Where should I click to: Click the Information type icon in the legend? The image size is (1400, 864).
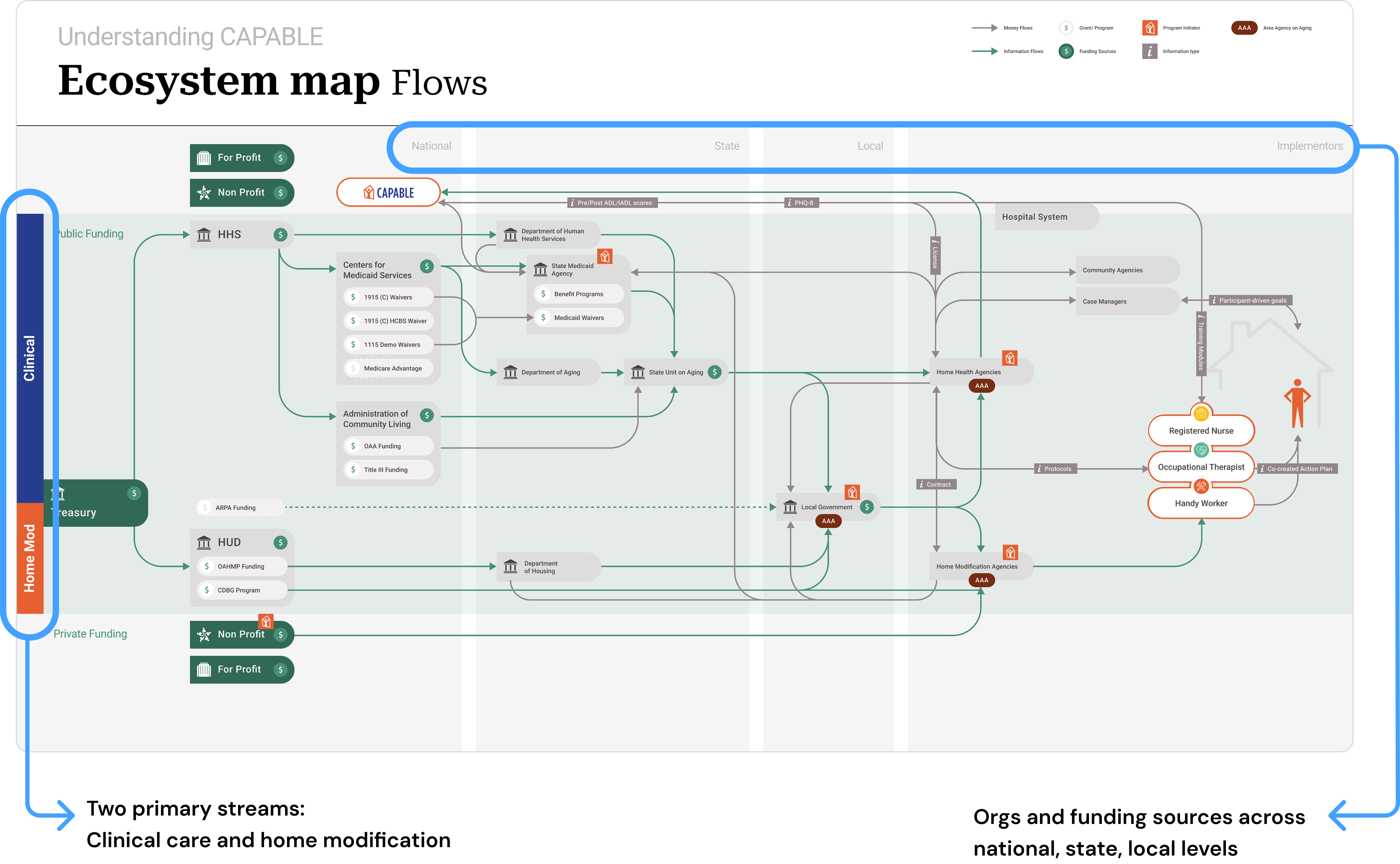1149,51
